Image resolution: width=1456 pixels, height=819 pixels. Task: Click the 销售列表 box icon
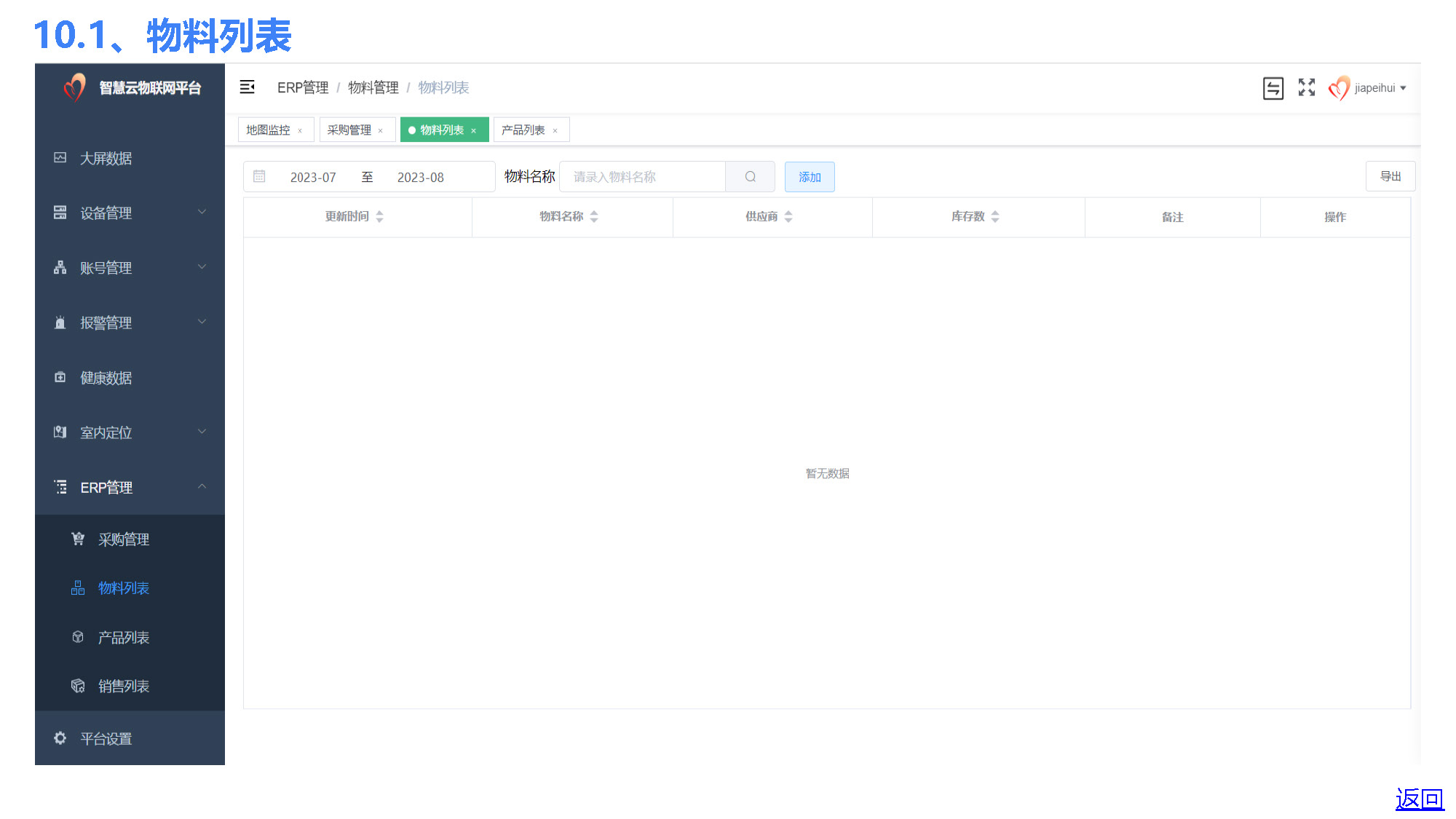coord(78,686)
